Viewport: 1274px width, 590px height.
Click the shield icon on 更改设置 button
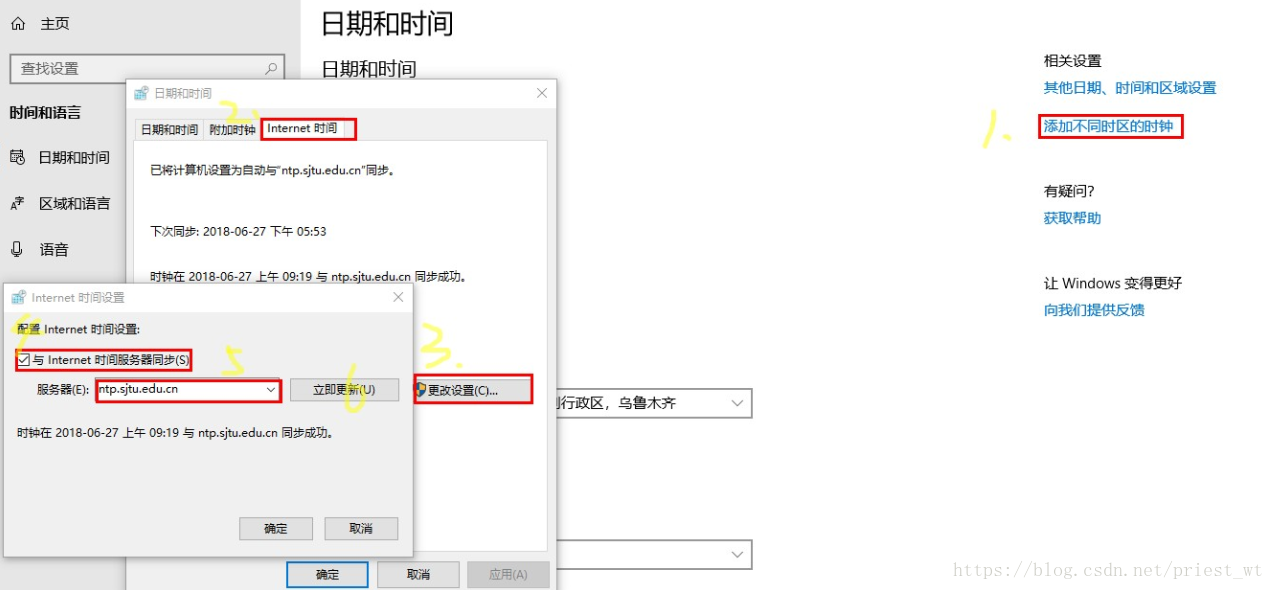[421, 389]
